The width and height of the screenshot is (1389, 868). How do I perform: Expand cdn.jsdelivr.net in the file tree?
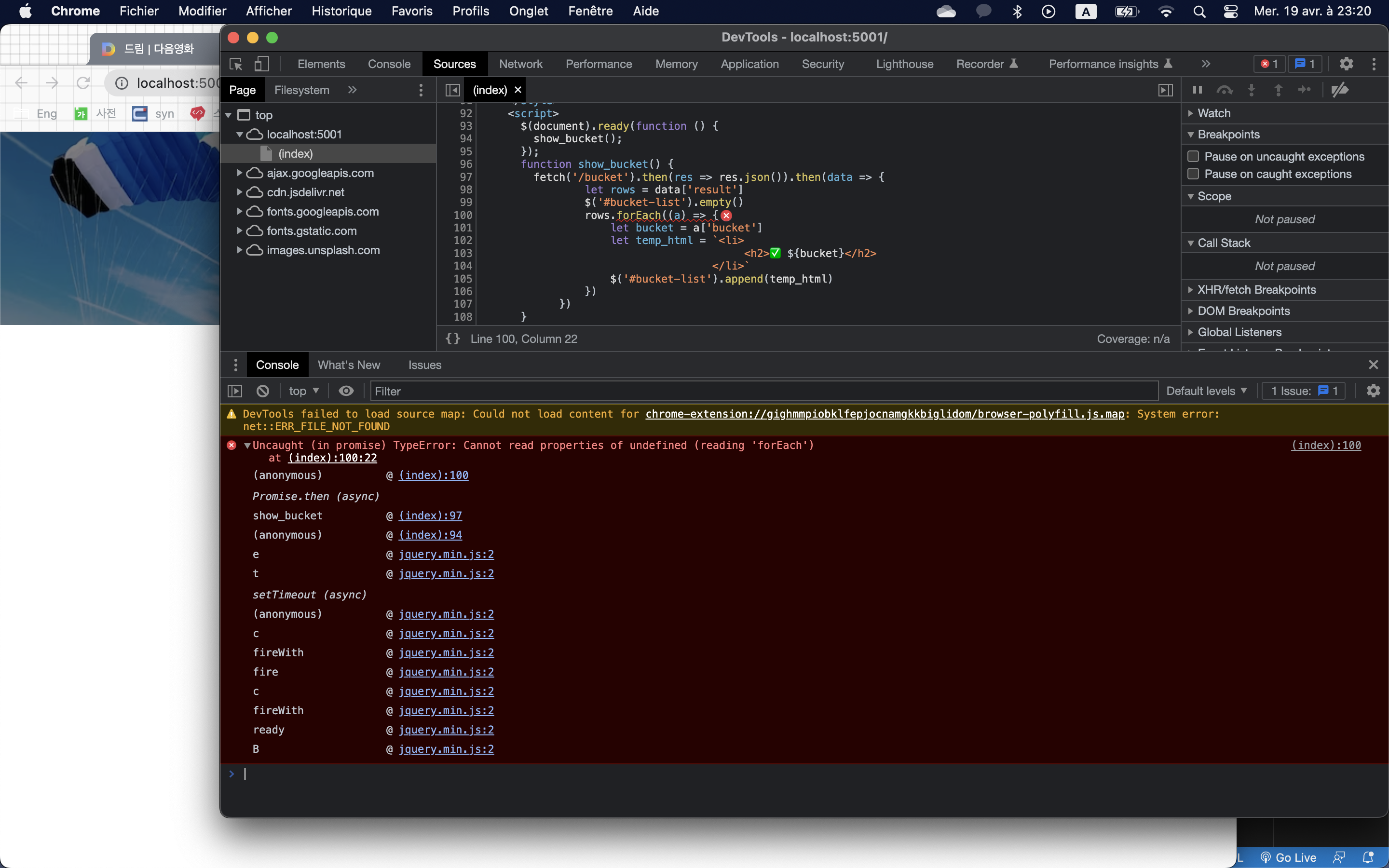click(x=239, y=192)
